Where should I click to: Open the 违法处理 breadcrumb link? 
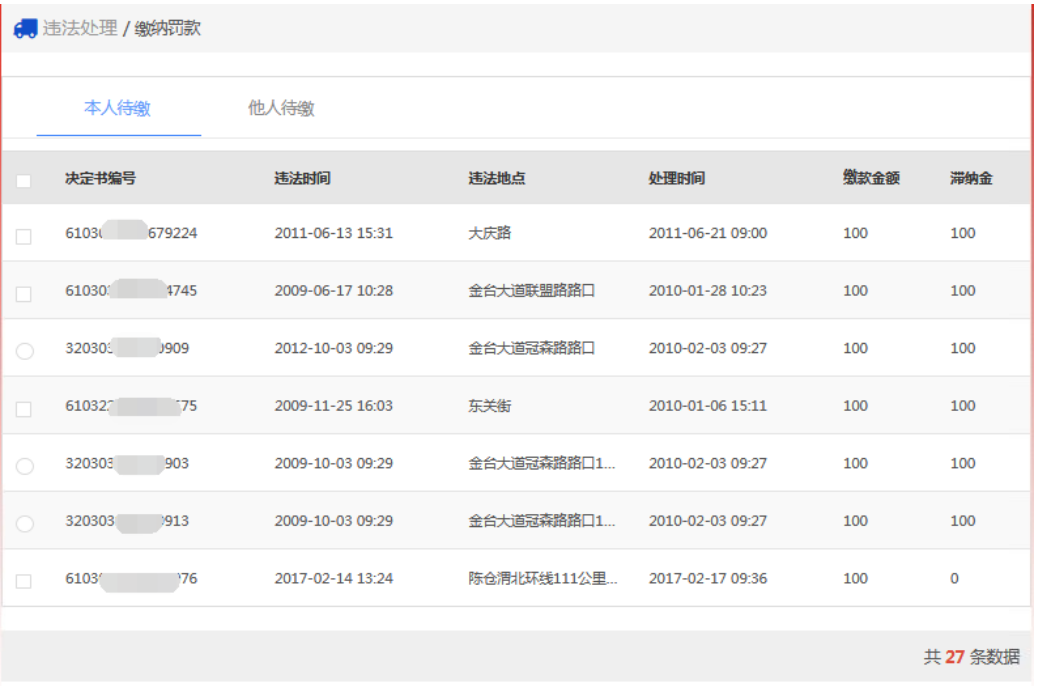pyautogui.click(x=80, y=29)
